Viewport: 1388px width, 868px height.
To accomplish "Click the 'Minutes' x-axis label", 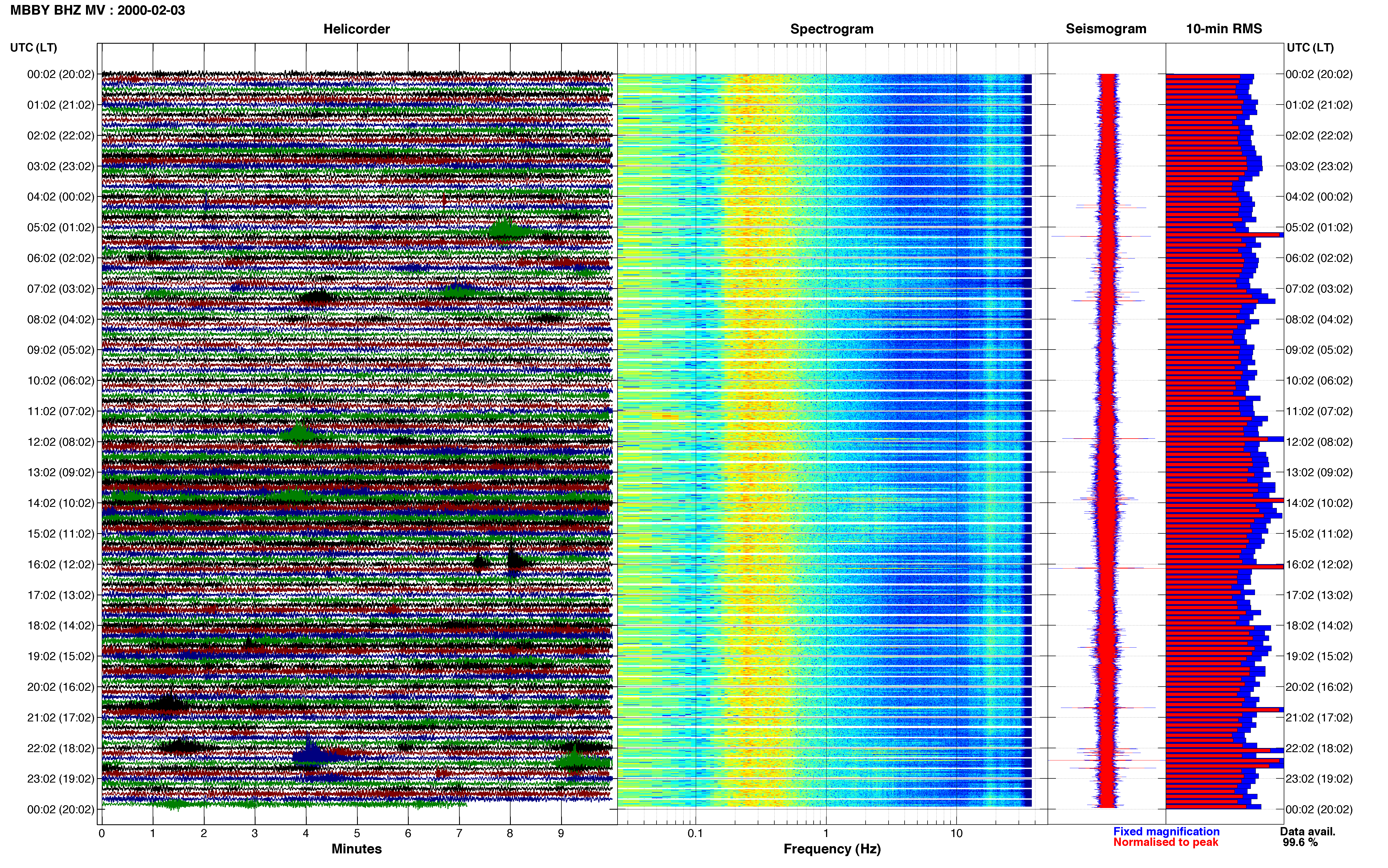I will coord(356,849).
